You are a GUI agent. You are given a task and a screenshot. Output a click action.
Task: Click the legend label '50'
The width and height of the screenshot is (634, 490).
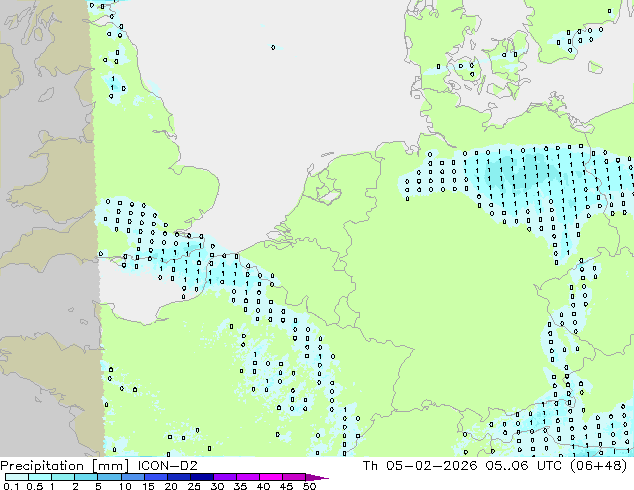click(x=309, y=486)
